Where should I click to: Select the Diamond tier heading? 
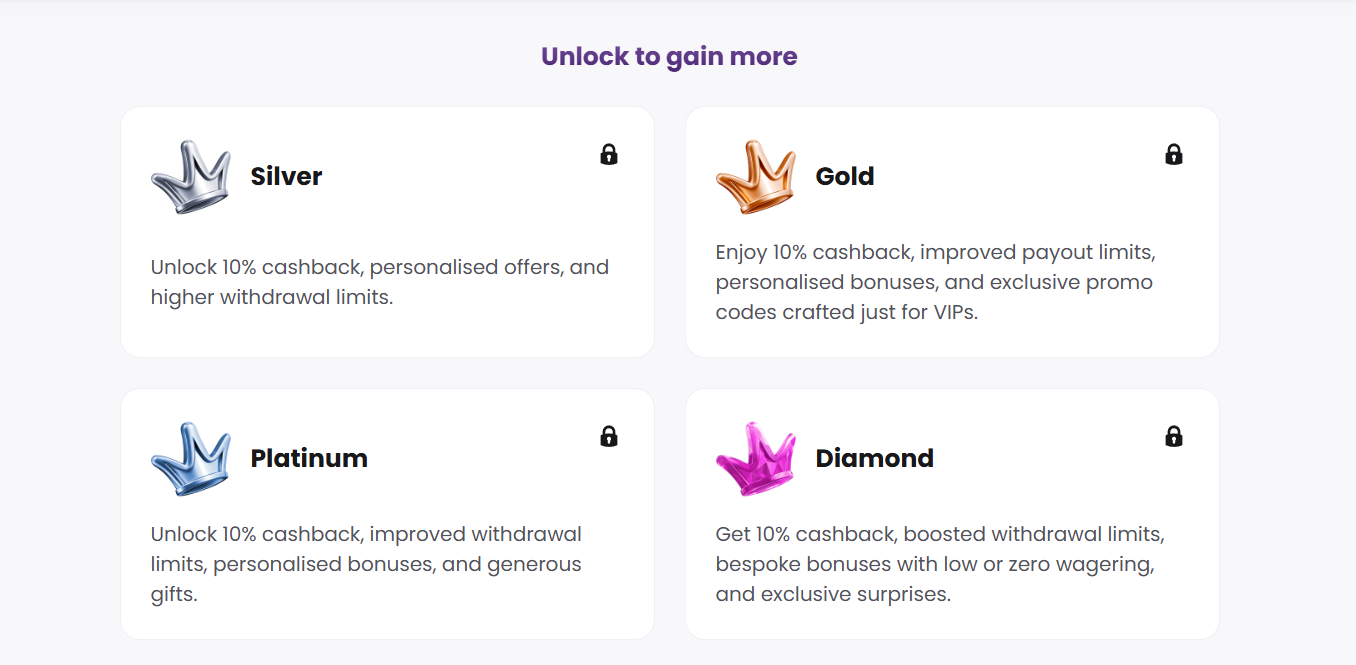(x=875, y=458)
